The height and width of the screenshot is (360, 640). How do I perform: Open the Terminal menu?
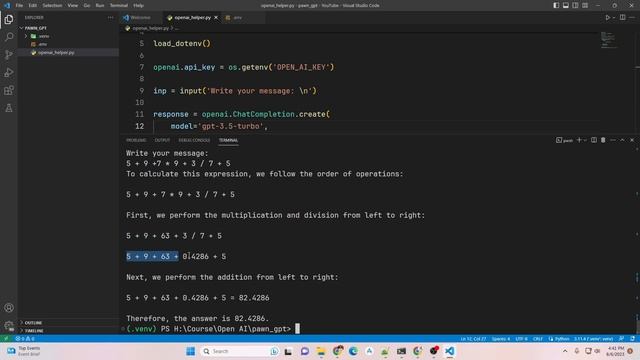[119, 5]
